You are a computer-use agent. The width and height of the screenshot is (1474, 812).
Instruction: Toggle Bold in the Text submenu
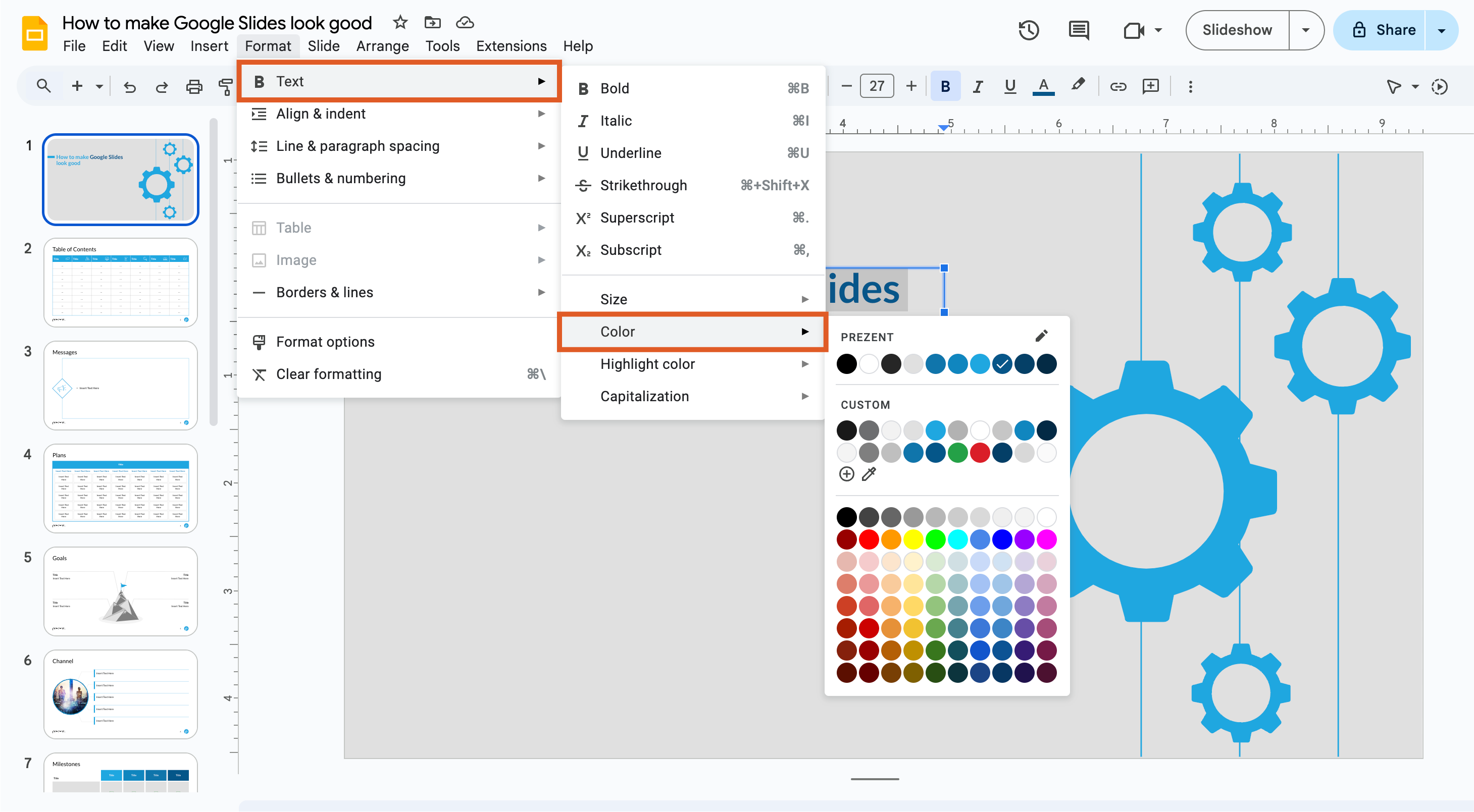coord(693,89)
